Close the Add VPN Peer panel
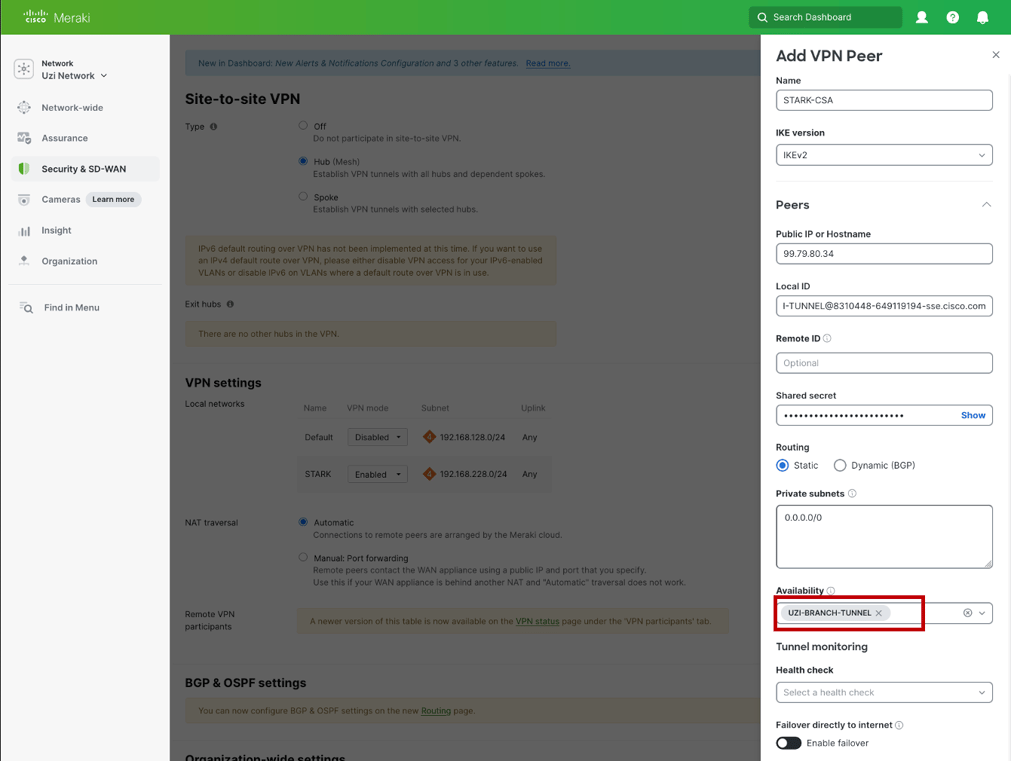The height and width of the screenshot is (761, 1011). tap(996, 55)
